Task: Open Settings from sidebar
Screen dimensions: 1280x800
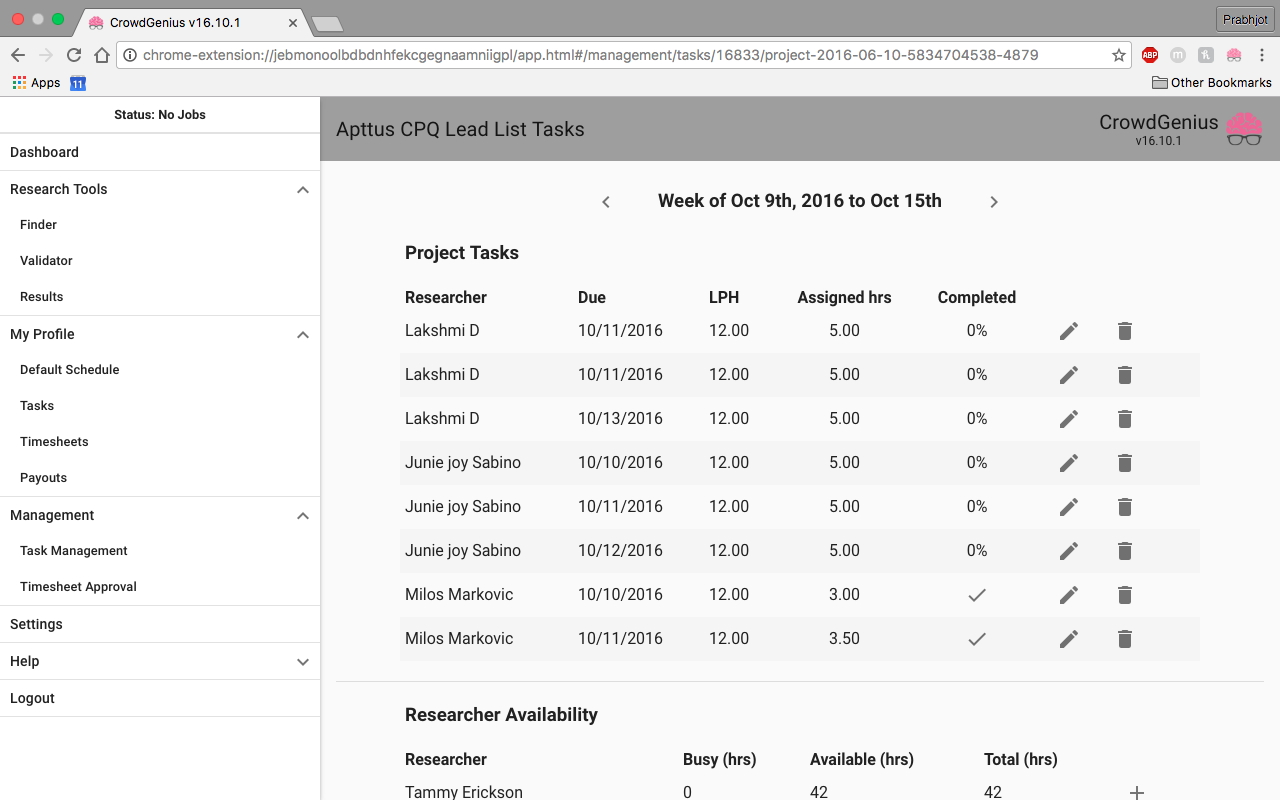Action: [160, 624]
